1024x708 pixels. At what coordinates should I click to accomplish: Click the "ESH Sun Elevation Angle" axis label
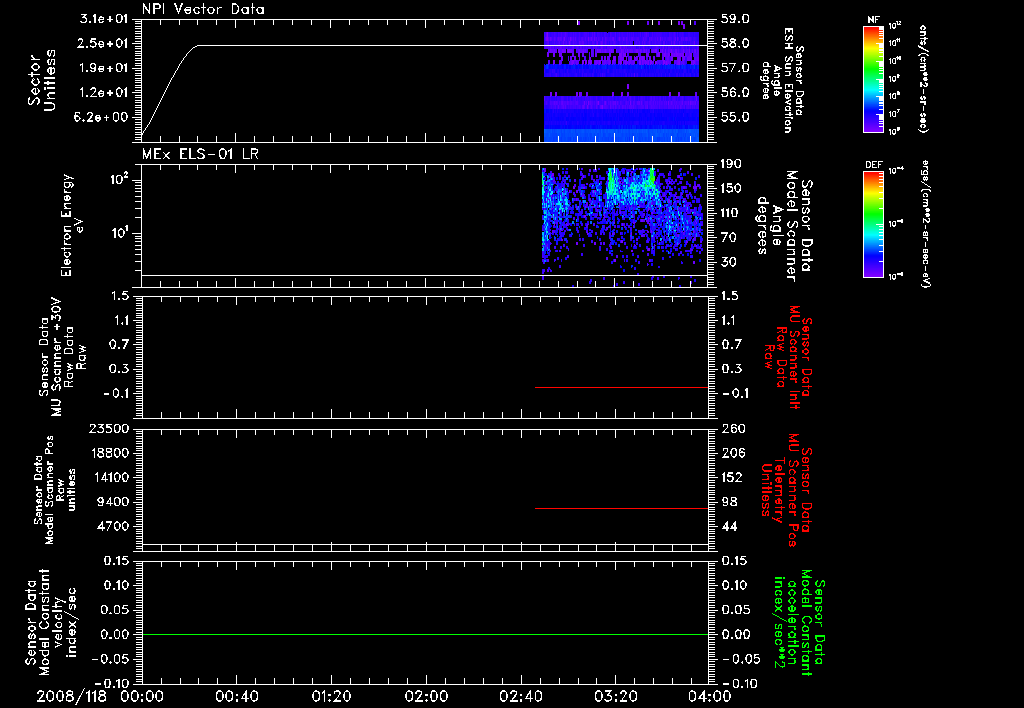click(783, 80)
